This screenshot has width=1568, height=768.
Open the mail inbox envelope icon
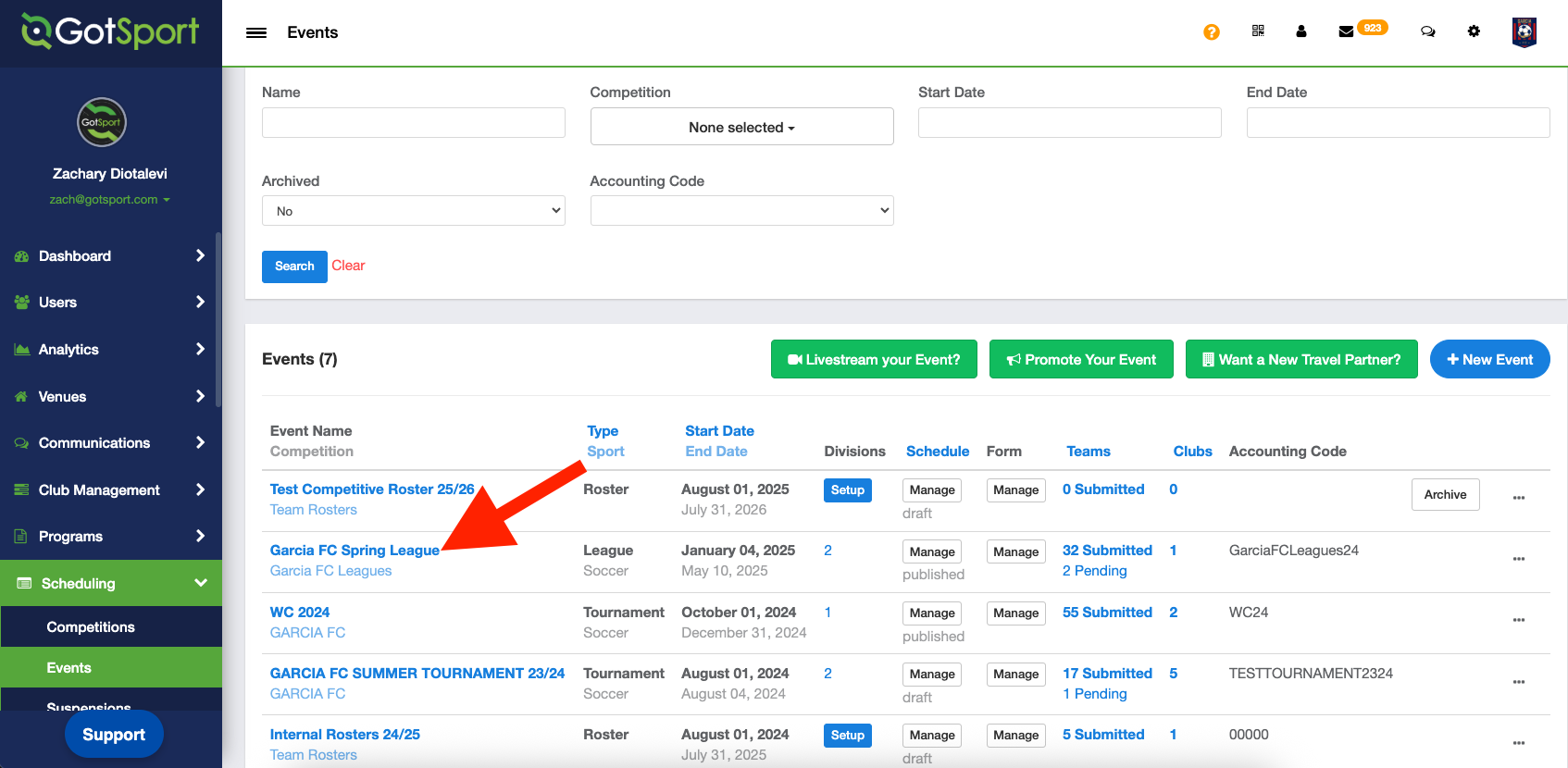click(x=1347, y=31)
